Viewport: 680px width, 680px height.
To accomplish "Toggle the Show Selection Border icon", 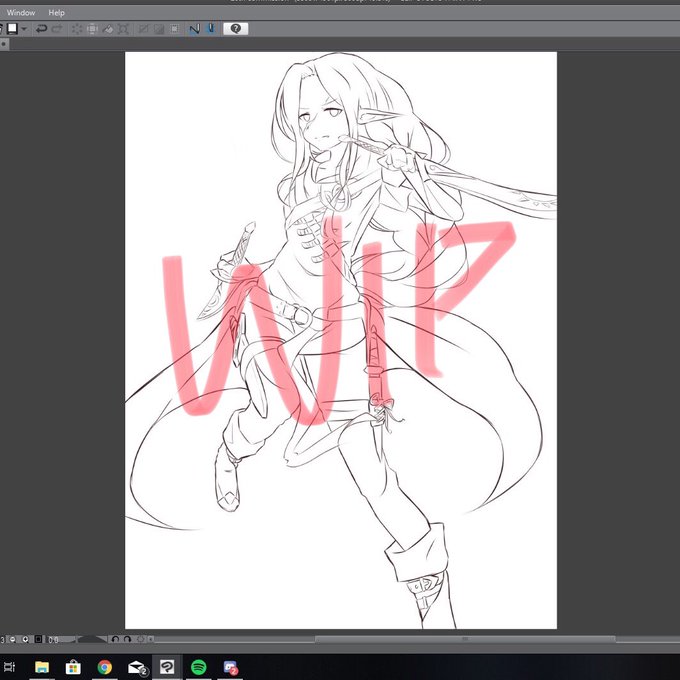I will pyautogui.click(x=174, y=29).
